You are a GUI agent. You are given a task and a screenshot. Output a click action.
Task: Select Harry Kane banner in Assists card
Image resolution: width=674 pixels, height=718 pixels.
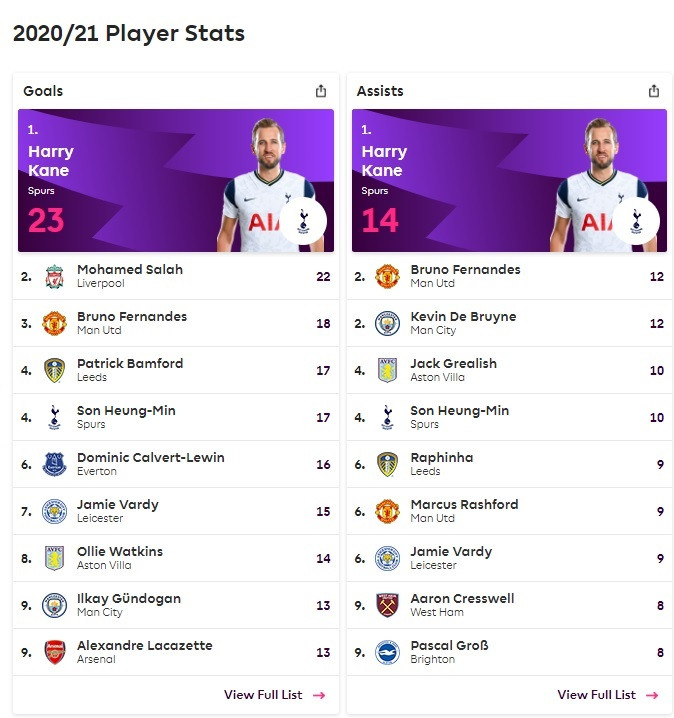click(x=509, y=180)
